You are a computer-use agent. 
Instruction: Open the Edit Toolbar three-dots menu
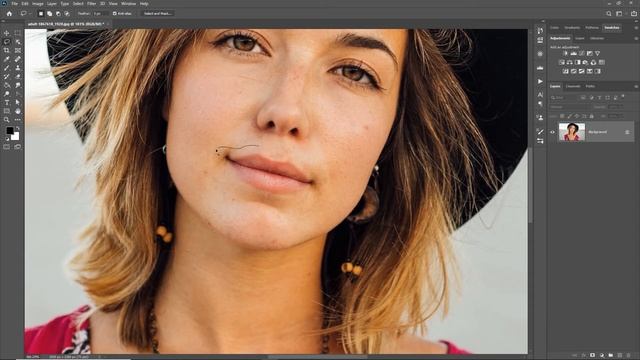pyautogui.click(x=18, y=120)
